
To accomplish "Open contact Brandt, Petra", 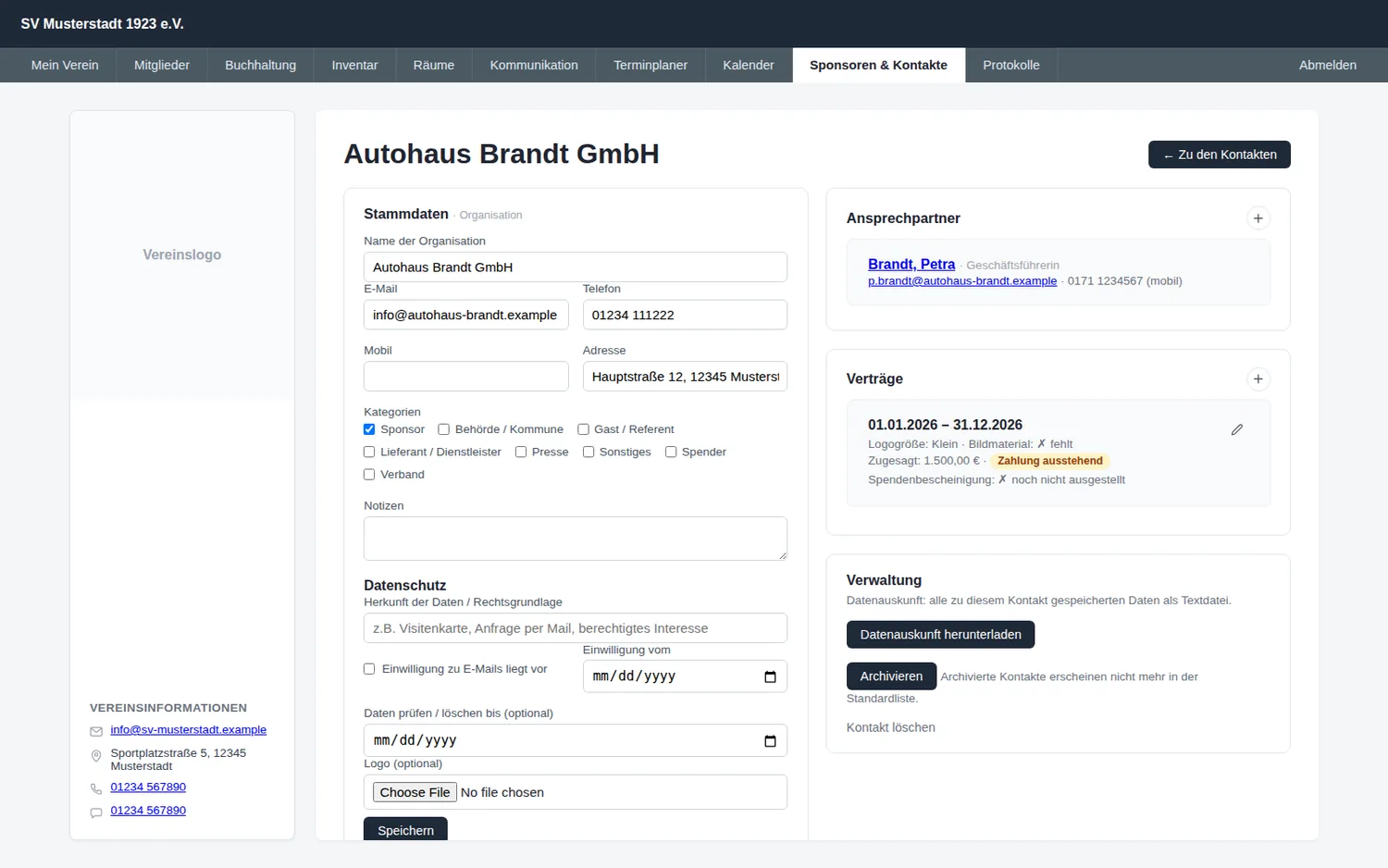I will [911, 264].
